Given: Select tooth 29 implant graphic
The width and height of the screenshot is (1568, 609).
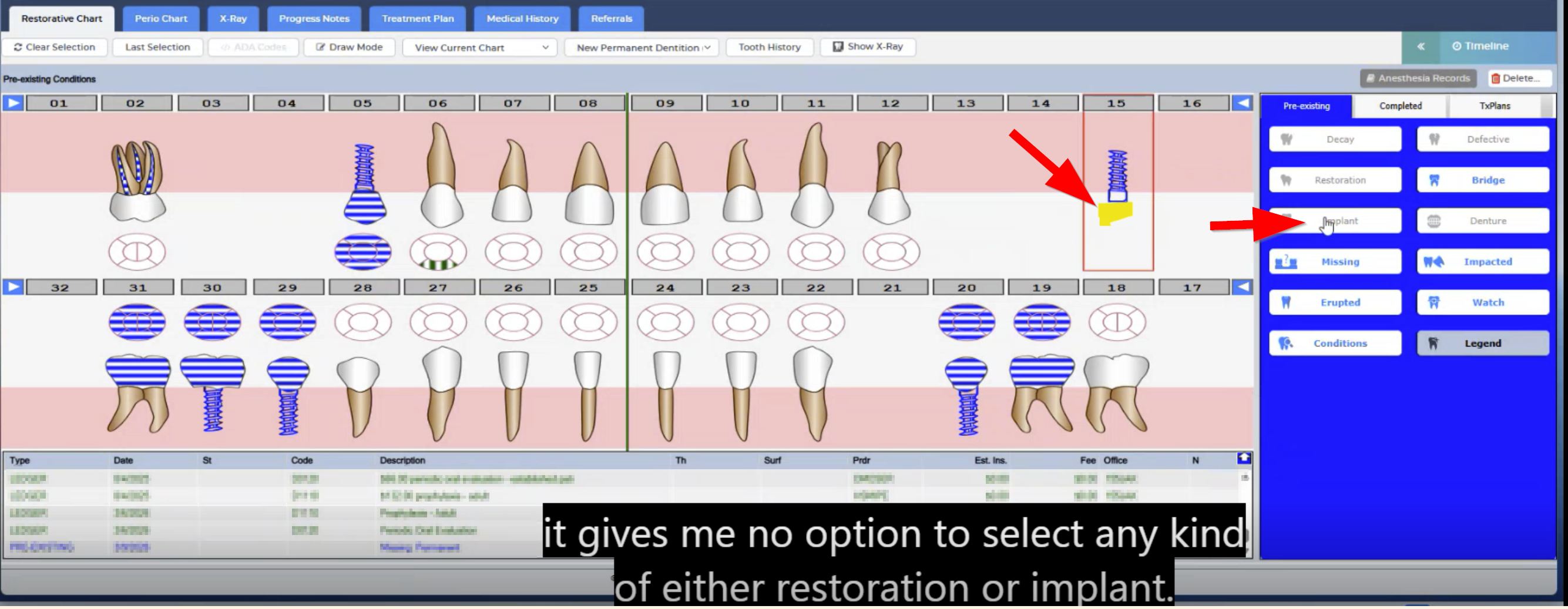Looking at the screenshot, I should 288,395.
